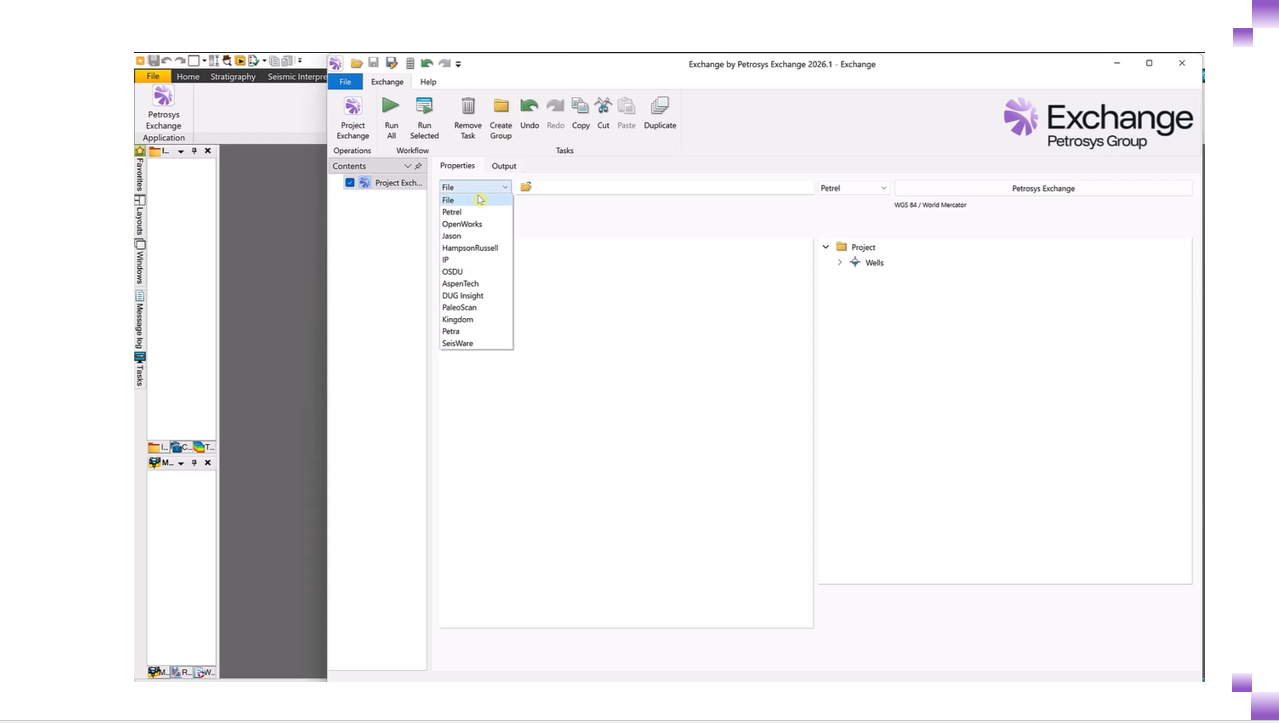The width and height of the screenshot is (1279, 723).
Task: Uncheck the Project Exch... task checkbox
Action: [350, 183]
